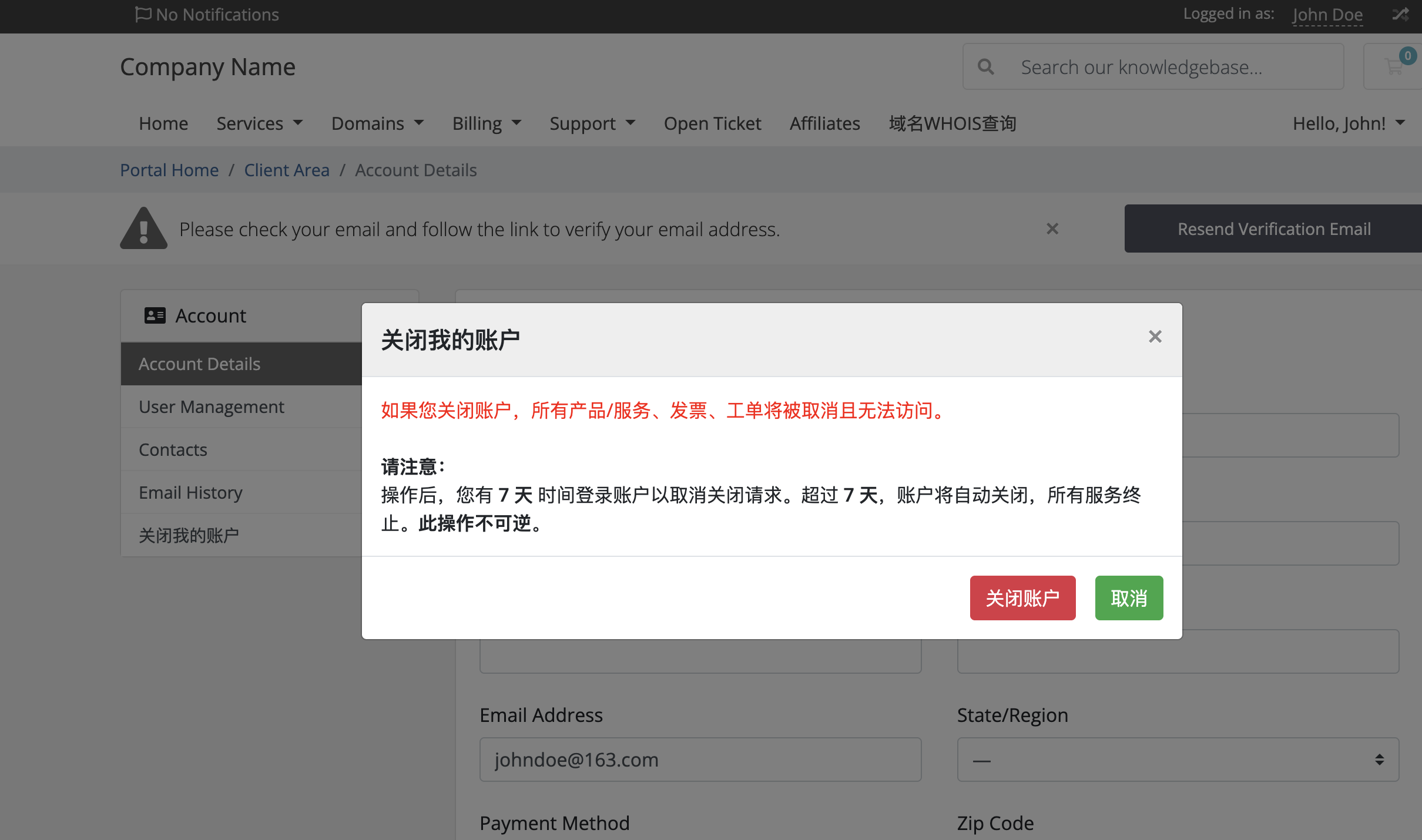Open the Domains dropdown menu
Screen dimensions: 1422x840
[x=377, y=123]
